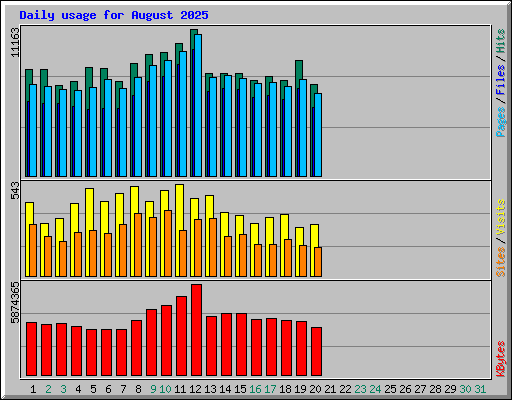The height and width of the screenshot is (400, 512).
Task: Click day 2 on the x-axis
Action: (x=48, y=389)
